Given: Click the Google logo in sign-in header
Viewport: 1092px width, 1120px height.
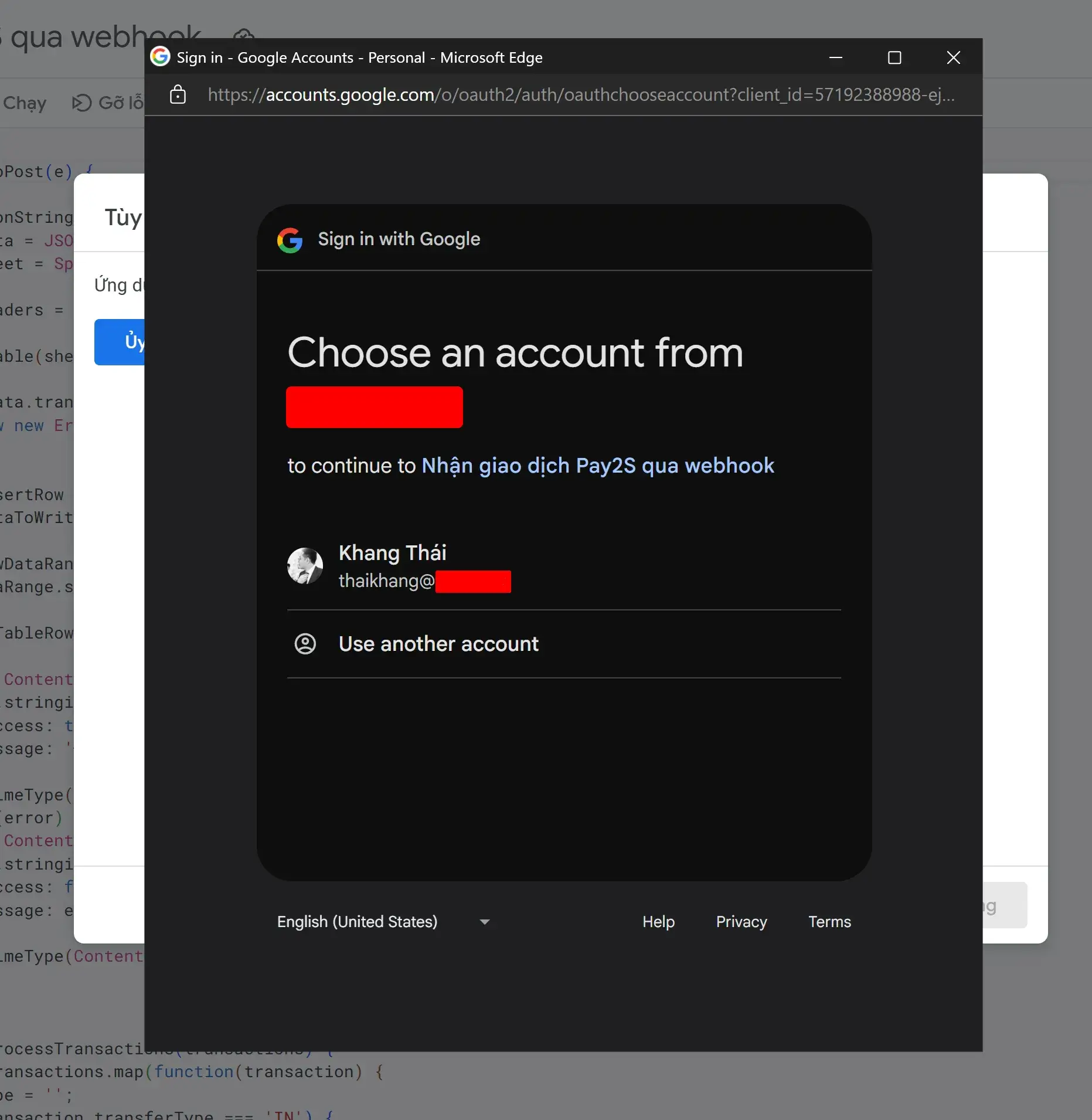Looking at the screenshot, I should tap(290, 240).
